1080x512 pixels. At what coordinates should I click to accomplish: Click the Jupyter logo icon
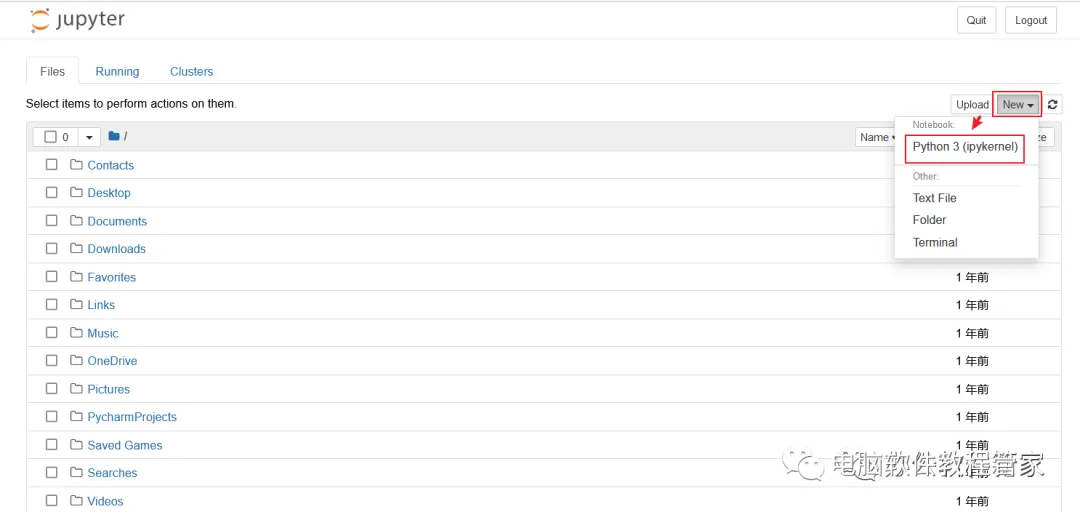pos(40,20)
